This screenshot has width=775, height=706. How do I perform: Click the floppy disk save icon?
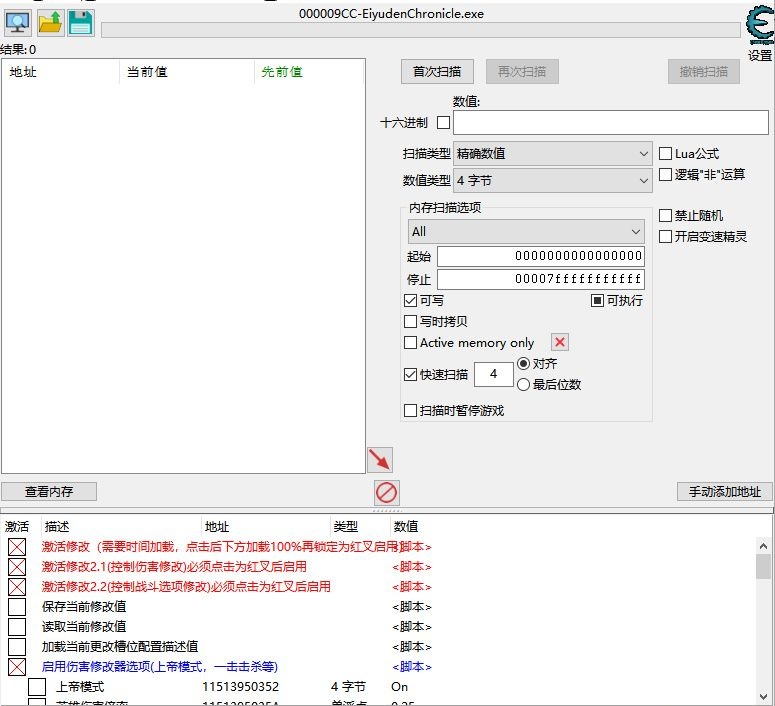click(81, 23)
